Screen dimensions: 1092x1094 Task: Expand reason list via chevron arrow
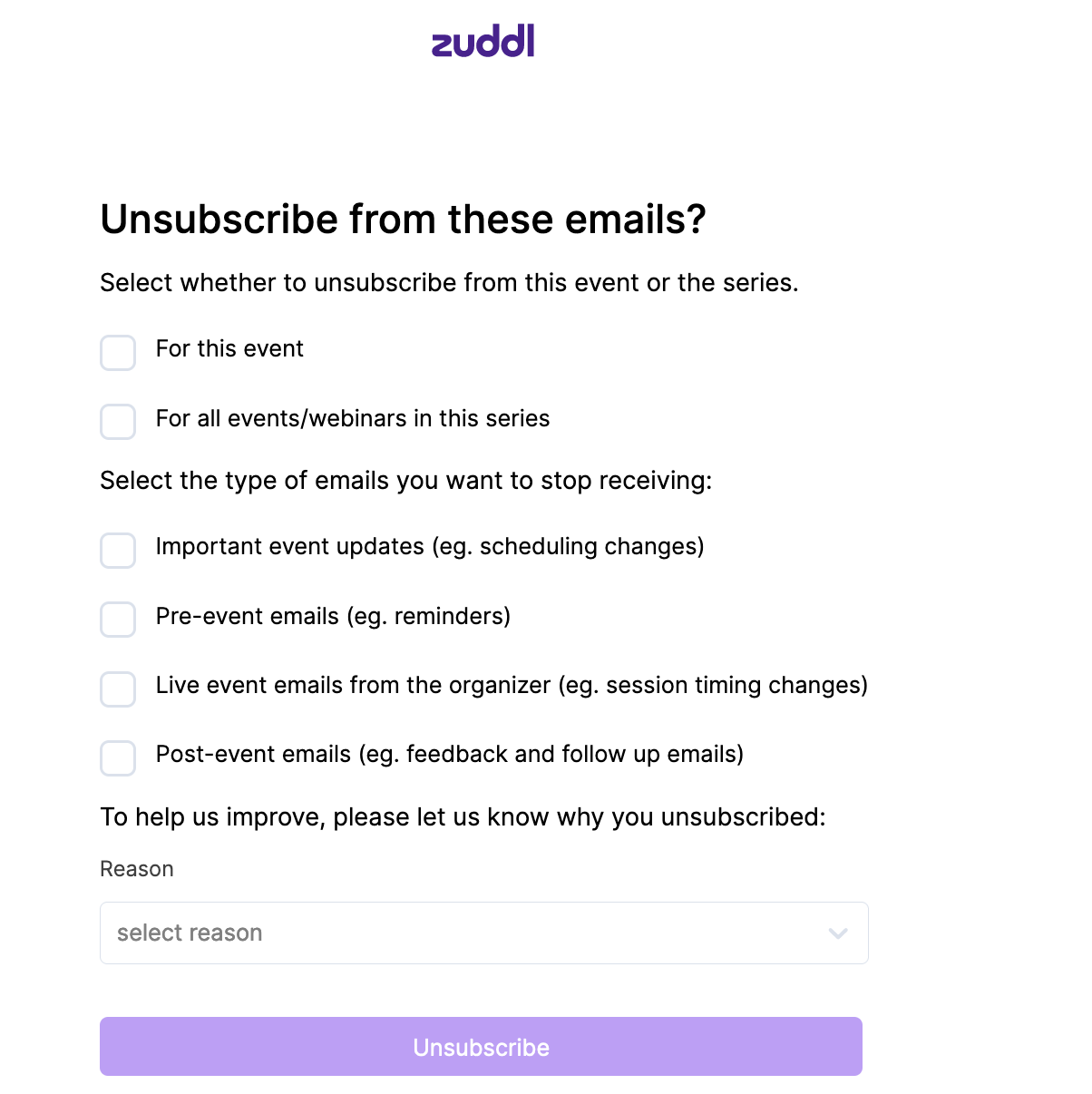click(838, 933)
